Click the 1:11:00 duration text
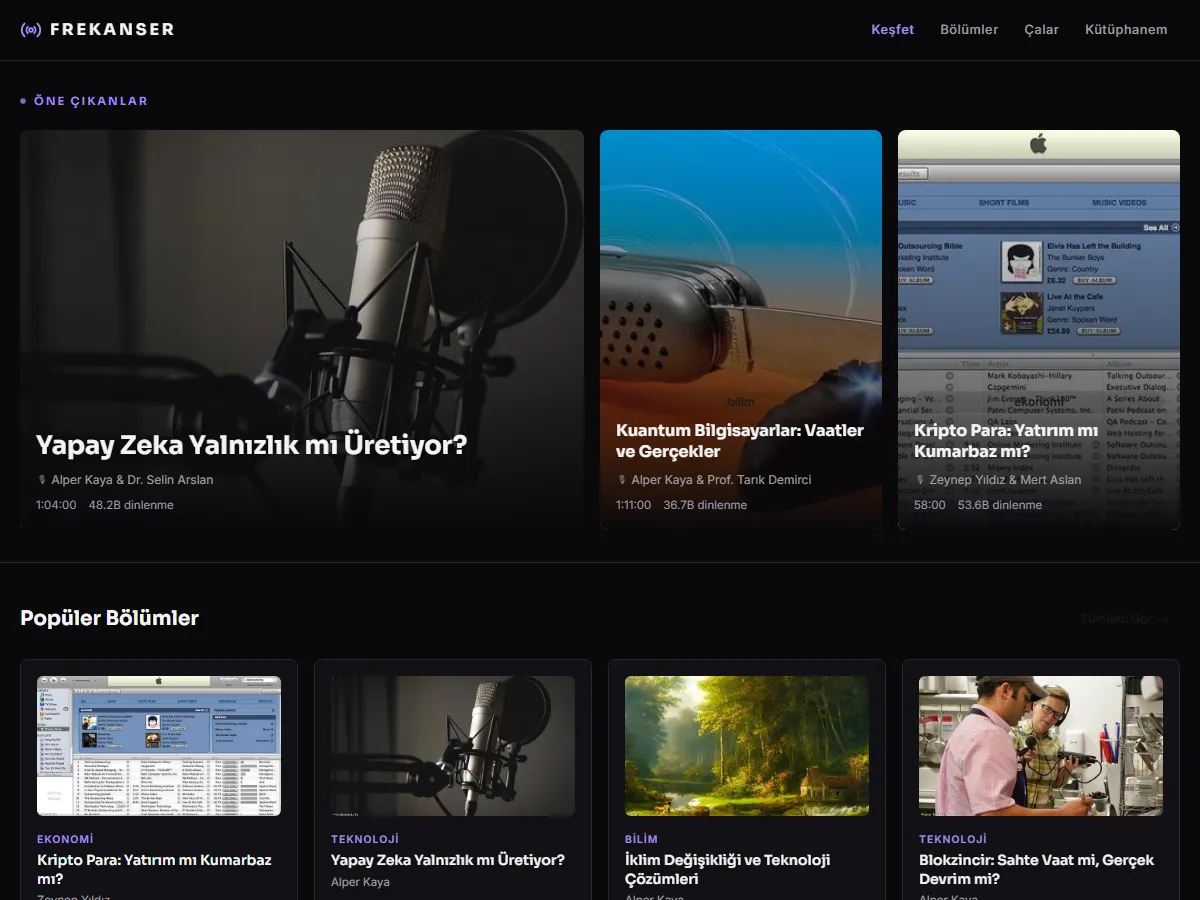 click(633, 505)
